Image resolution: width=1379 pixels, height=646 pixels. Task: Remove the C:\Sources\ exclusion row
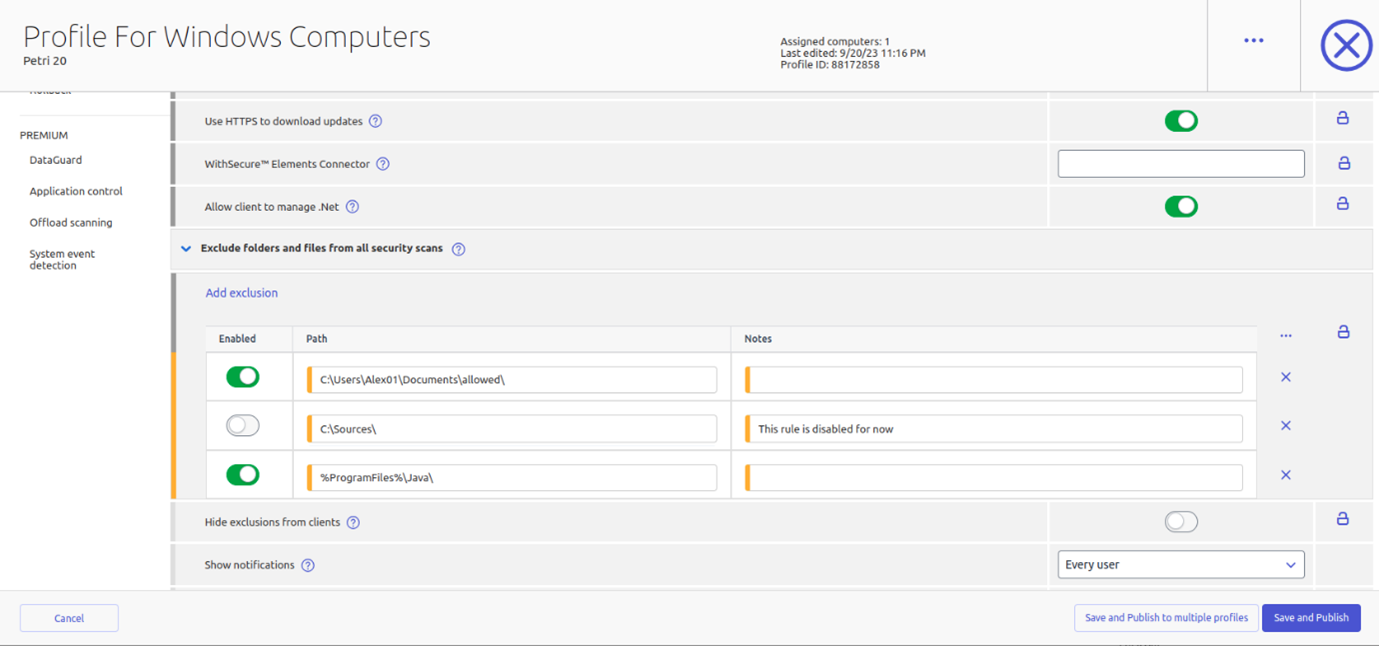coord(1286,426)
